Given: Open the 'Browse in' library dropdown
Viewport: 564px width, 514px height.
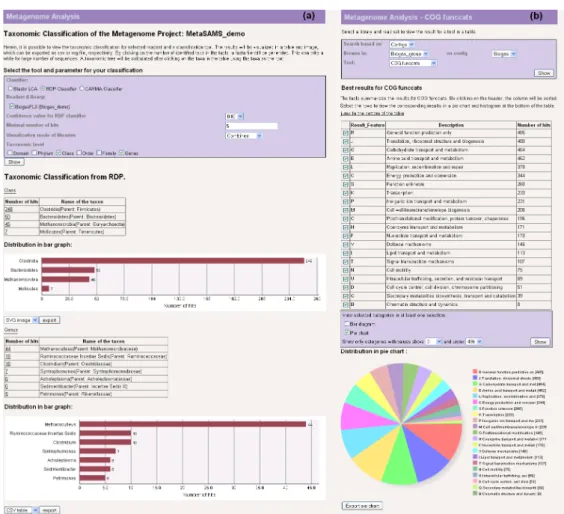Looking at the screenshot, I should click(409, 54).
